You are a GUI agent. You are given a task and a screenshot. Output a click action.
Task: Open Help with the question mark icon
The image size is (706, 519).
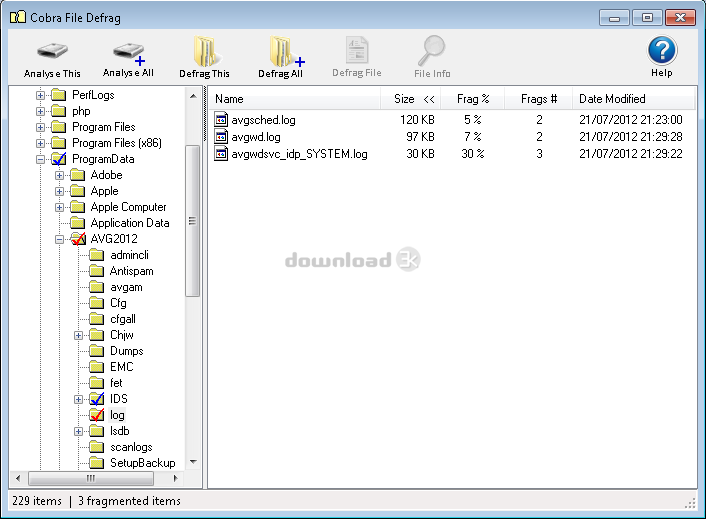[x=662, y=50]
